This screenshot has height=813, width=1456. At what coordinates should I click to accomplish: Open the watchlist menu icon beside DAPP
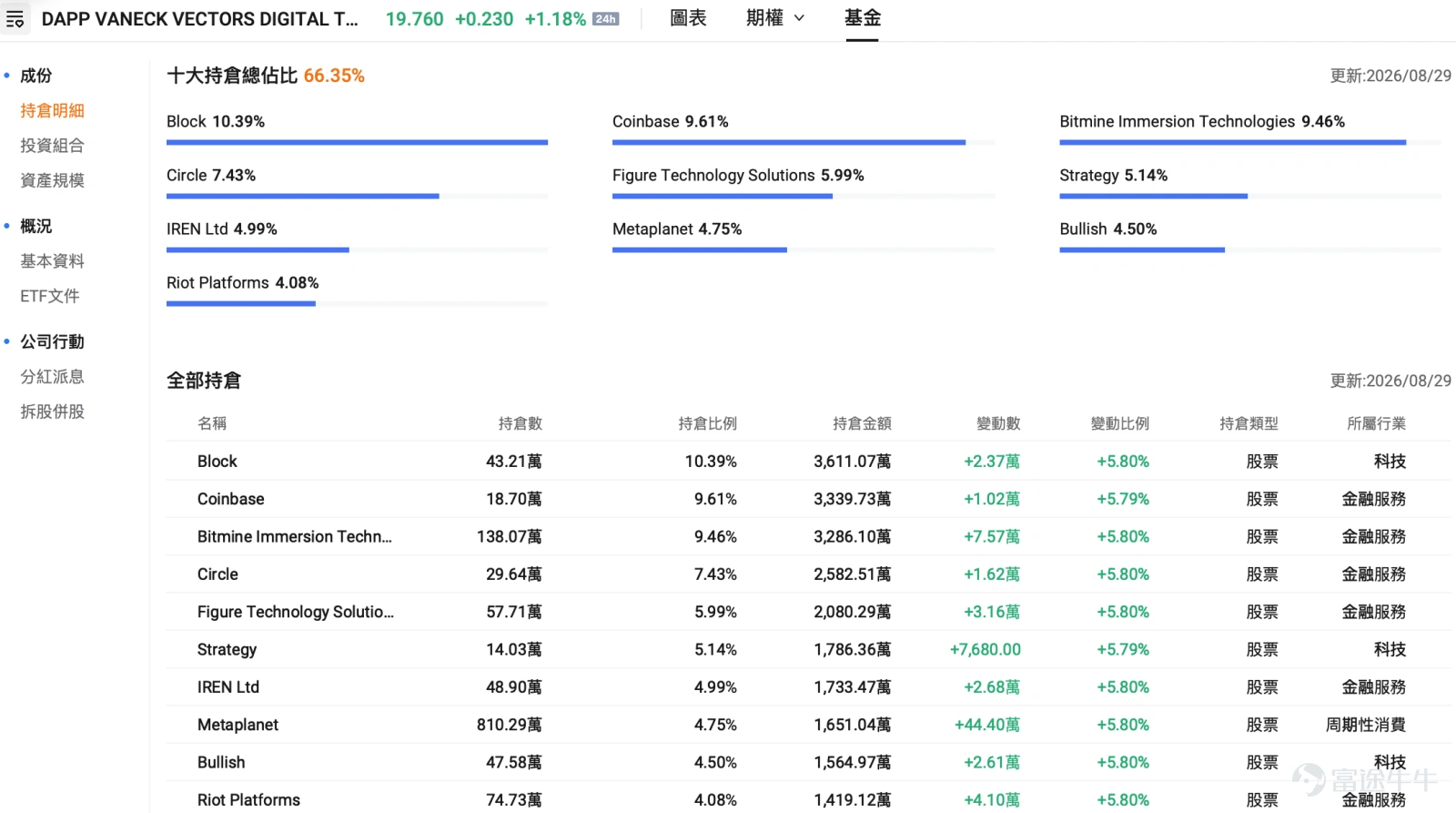point(15,19)
